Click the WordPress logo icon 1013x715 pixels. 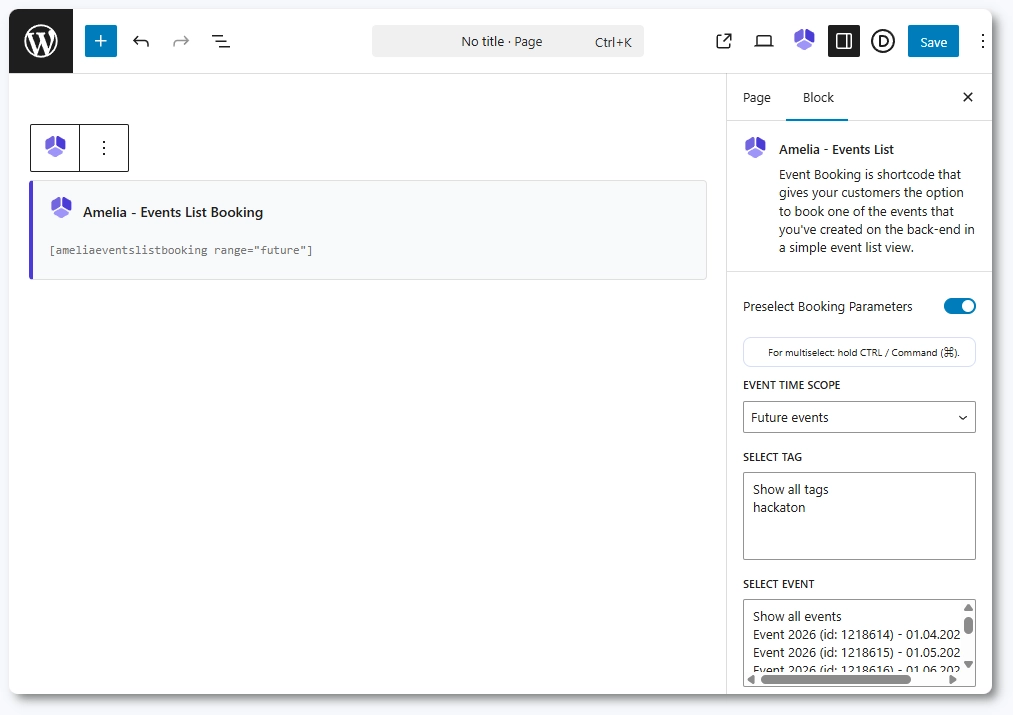(x=41, y=42)
